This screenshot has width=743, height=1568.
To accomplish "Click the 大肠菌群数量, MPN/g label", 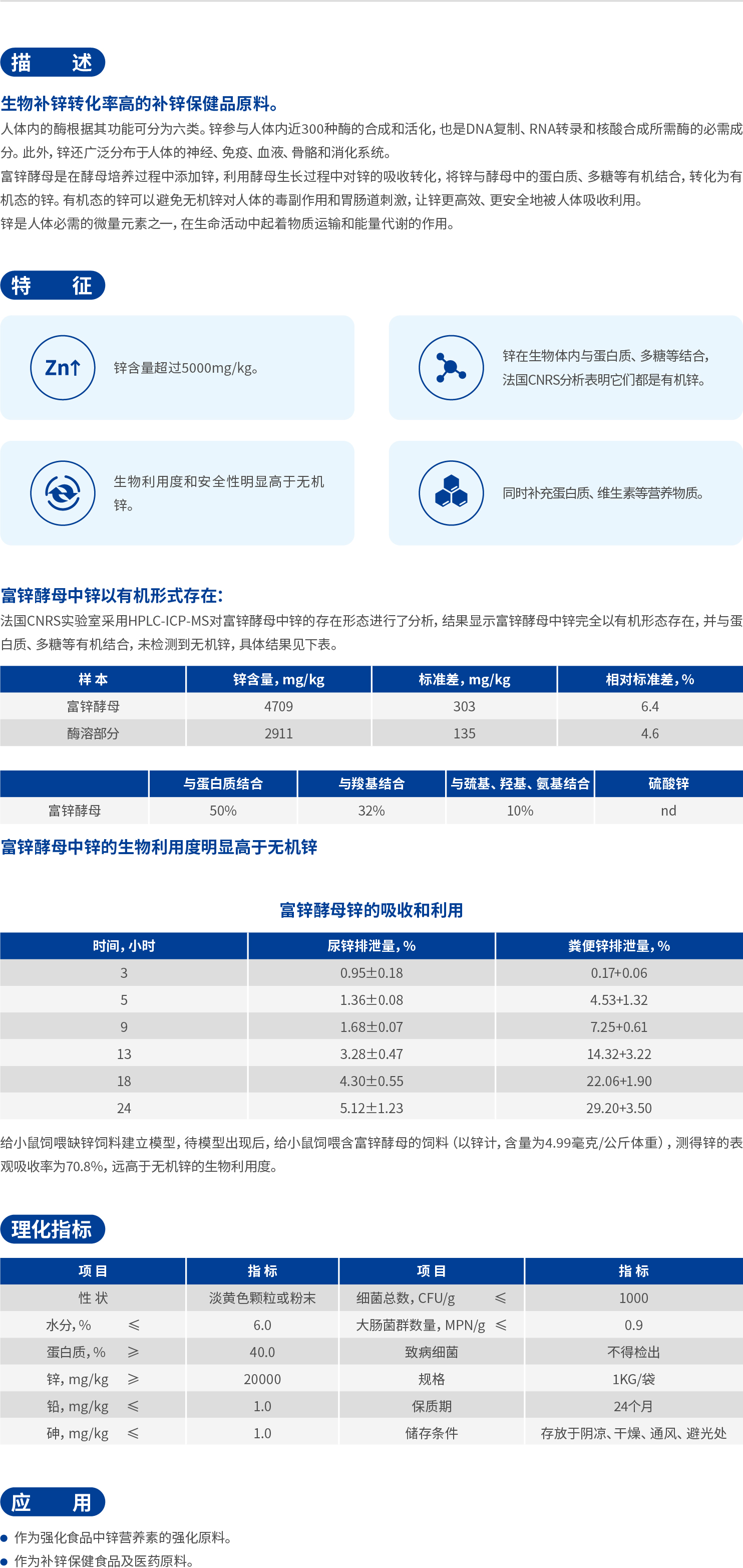I will click(x=421, y=1325).
